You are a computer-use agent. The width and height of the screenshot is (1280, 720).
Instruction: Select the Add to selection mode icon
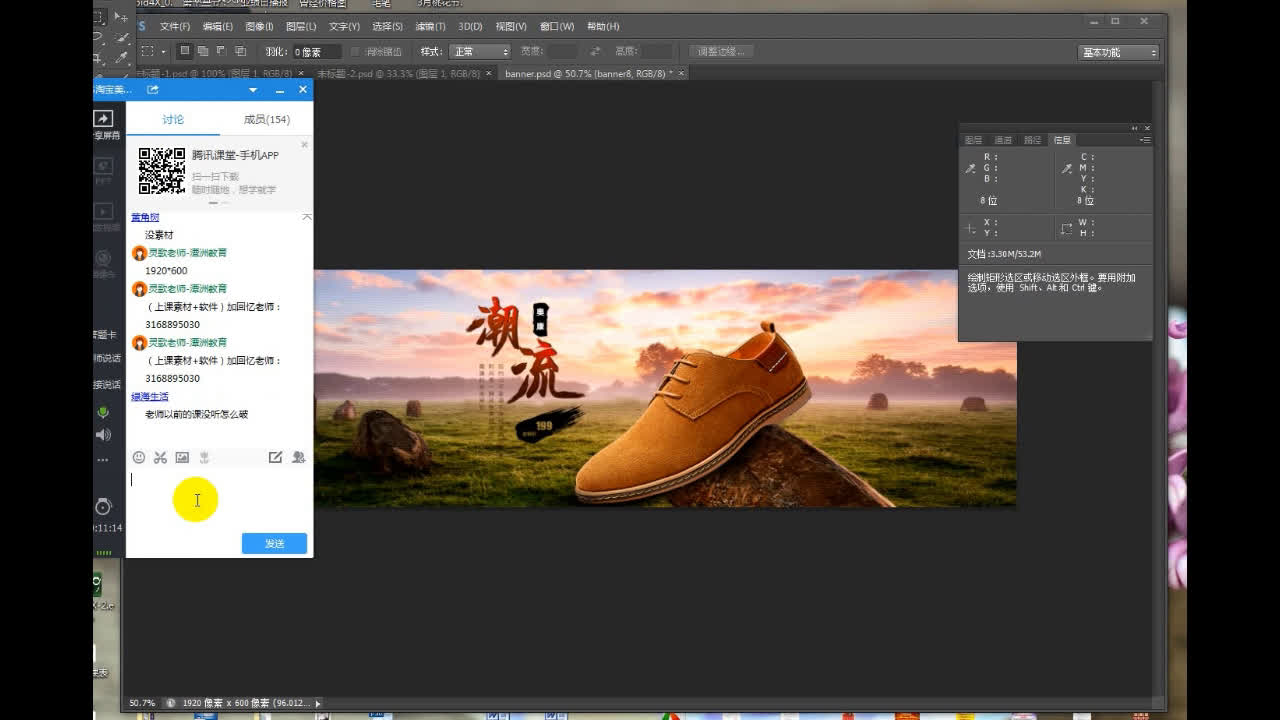click(x=203, y=51)
